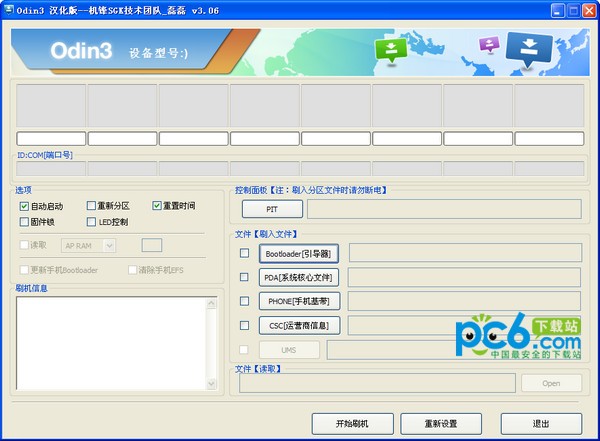Viewport: 600px width, 441px height.
Task: Check the box beside PHONE[手机基带]
Action: click(244, 301)
